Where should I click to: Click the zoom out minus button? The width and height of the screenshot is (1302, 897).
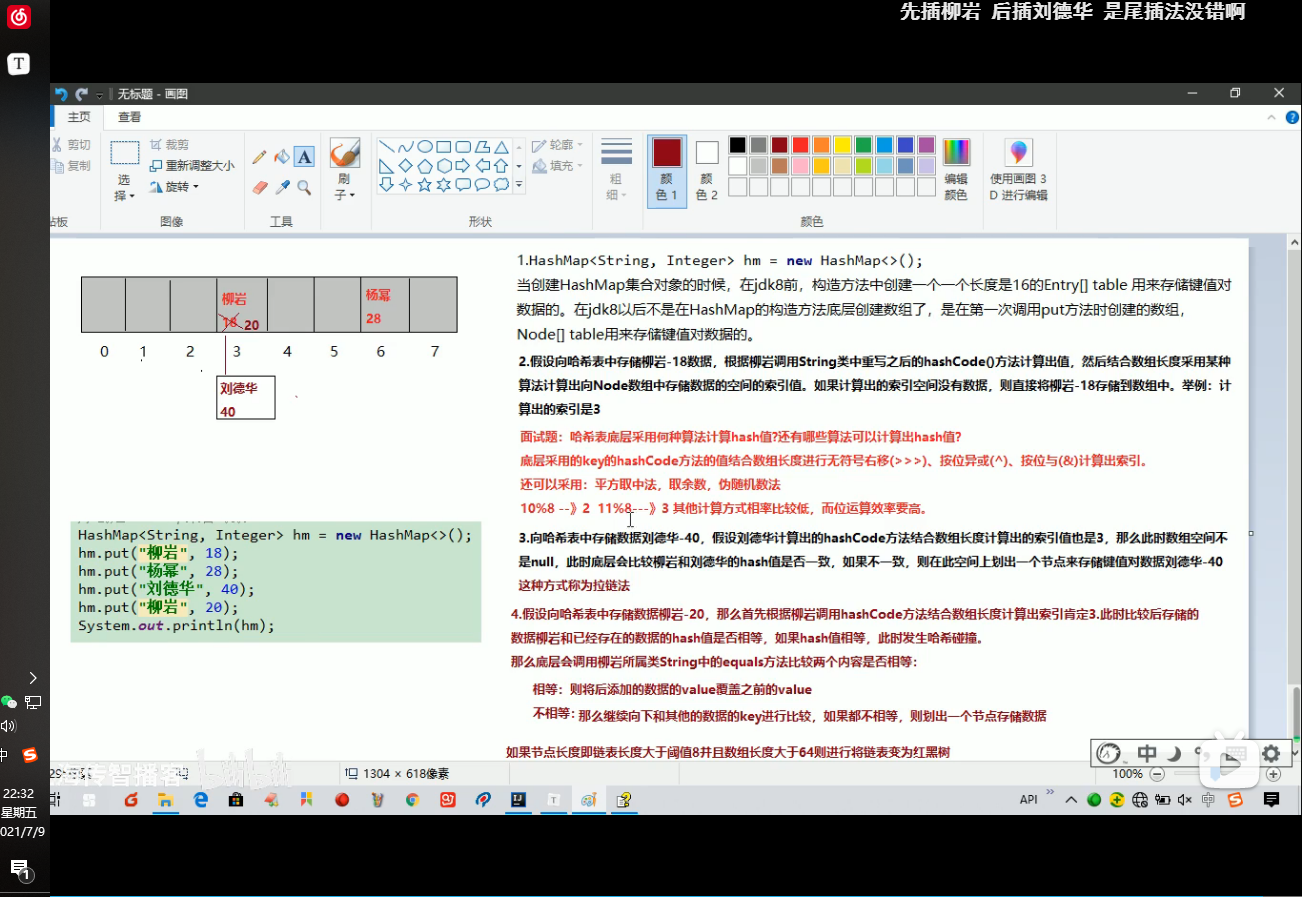click(1156, 774)
